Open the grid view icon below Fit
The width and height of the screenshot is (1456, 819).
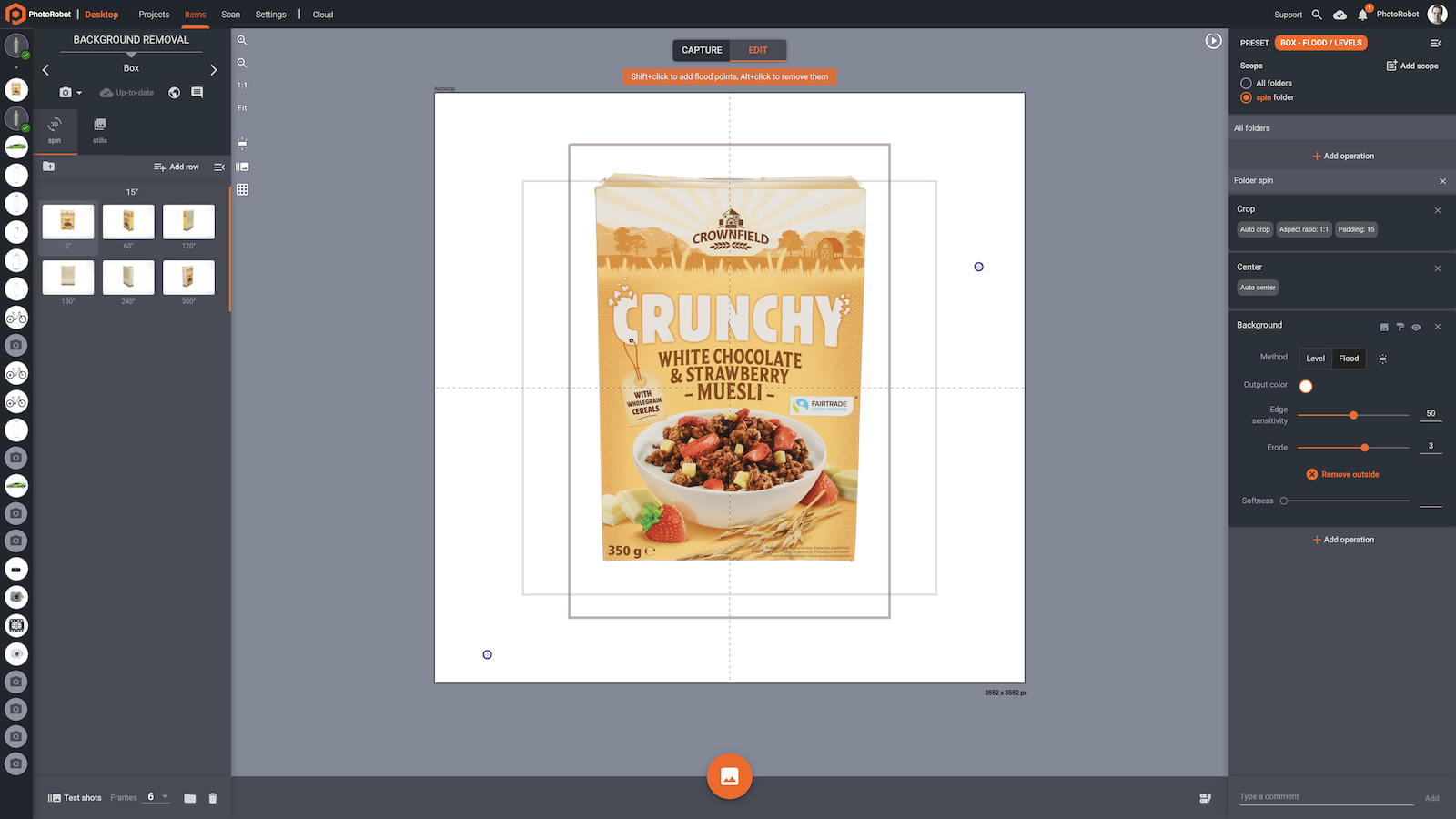242,189
